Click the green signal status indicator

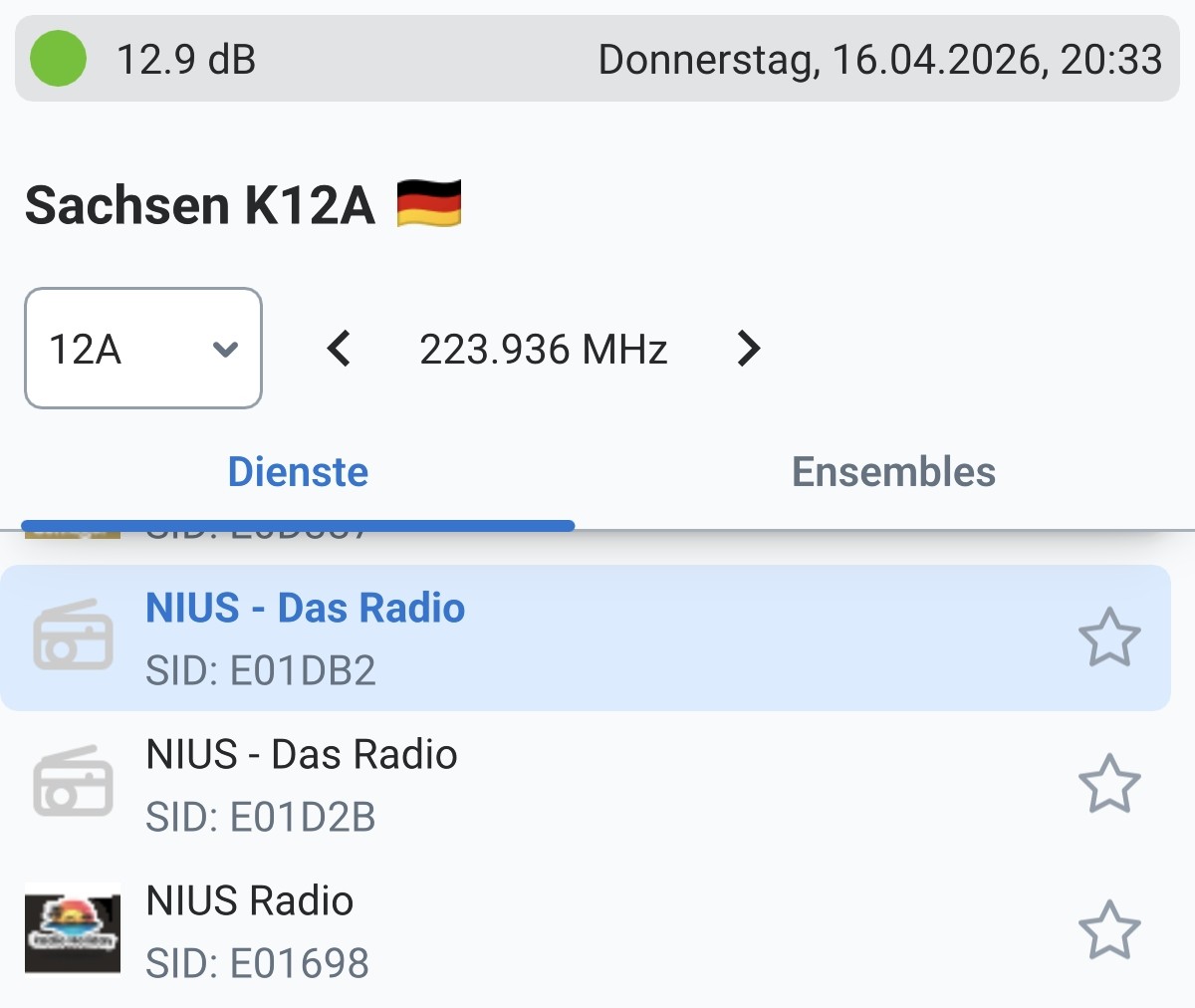[x=58, y=59]
